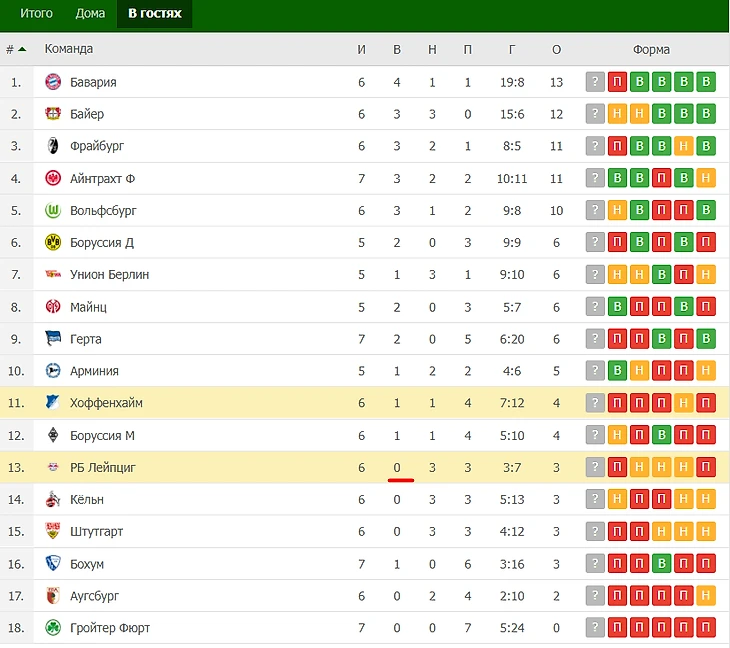Image resolution: width=730 pixels, height=648 pixels.
Task: Click Freiburg's last green В form badge
Action: point(706,146)
